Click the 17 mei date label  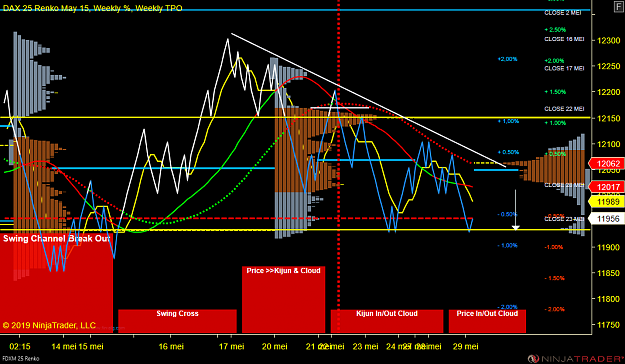tap(232, 346)
